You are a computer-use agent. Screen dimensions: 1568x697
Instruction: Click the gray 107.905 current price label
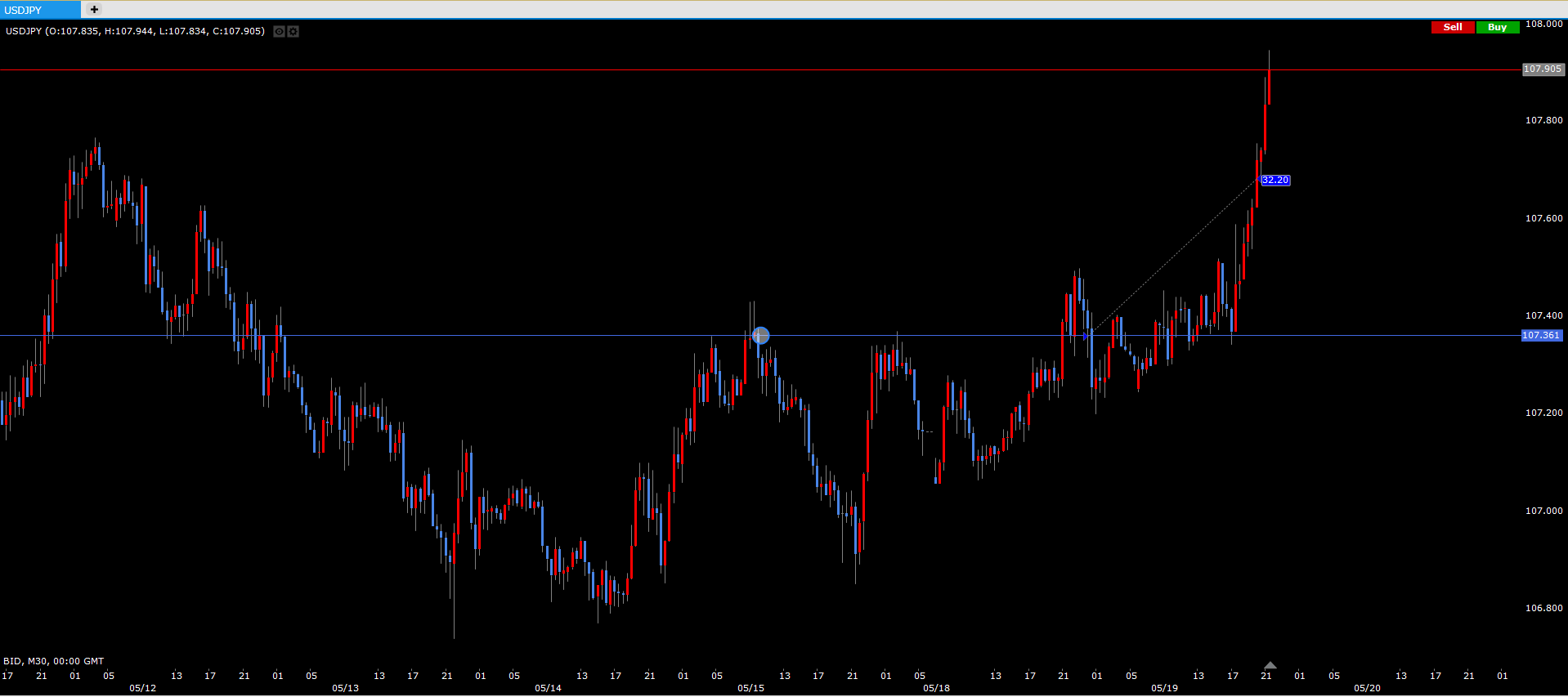pyautogui.click(x=1542, y=69)
